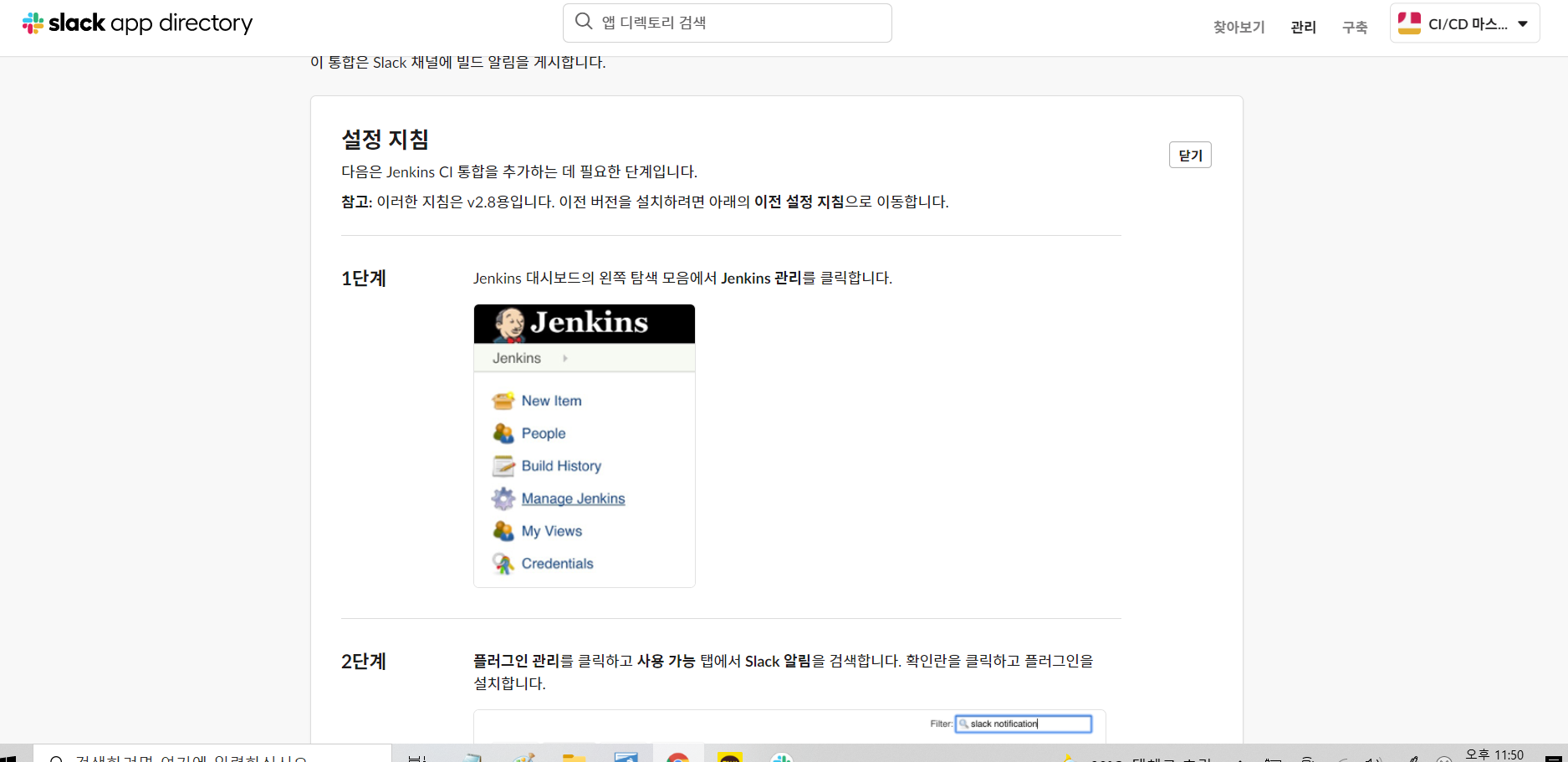The image size is (1568, 762).
Task: Click the Windows taskbar search box
Action: point(212,754)
